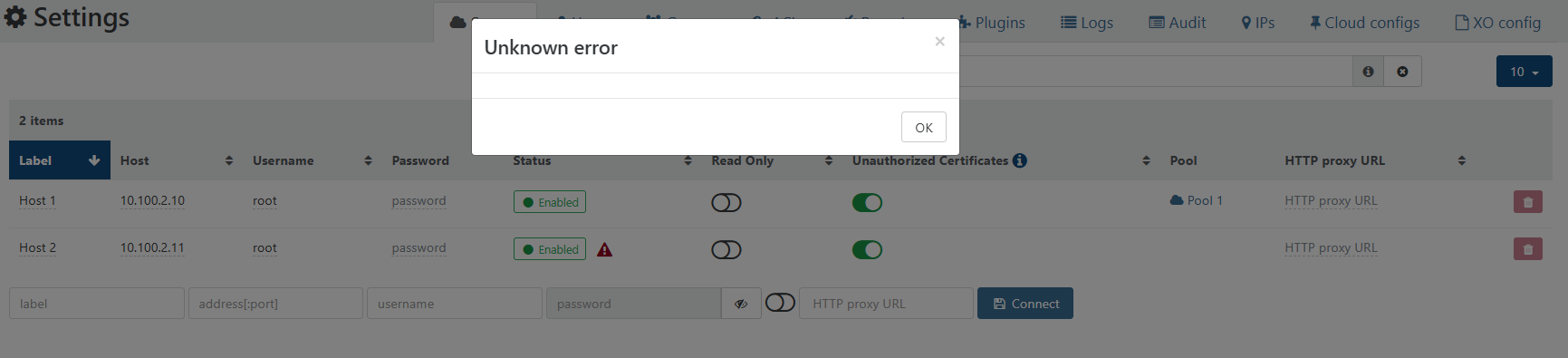1568x358 pixels.
Task: Disable Unauthorized Certificates for Host 2
Action: (x=867, y=249)
